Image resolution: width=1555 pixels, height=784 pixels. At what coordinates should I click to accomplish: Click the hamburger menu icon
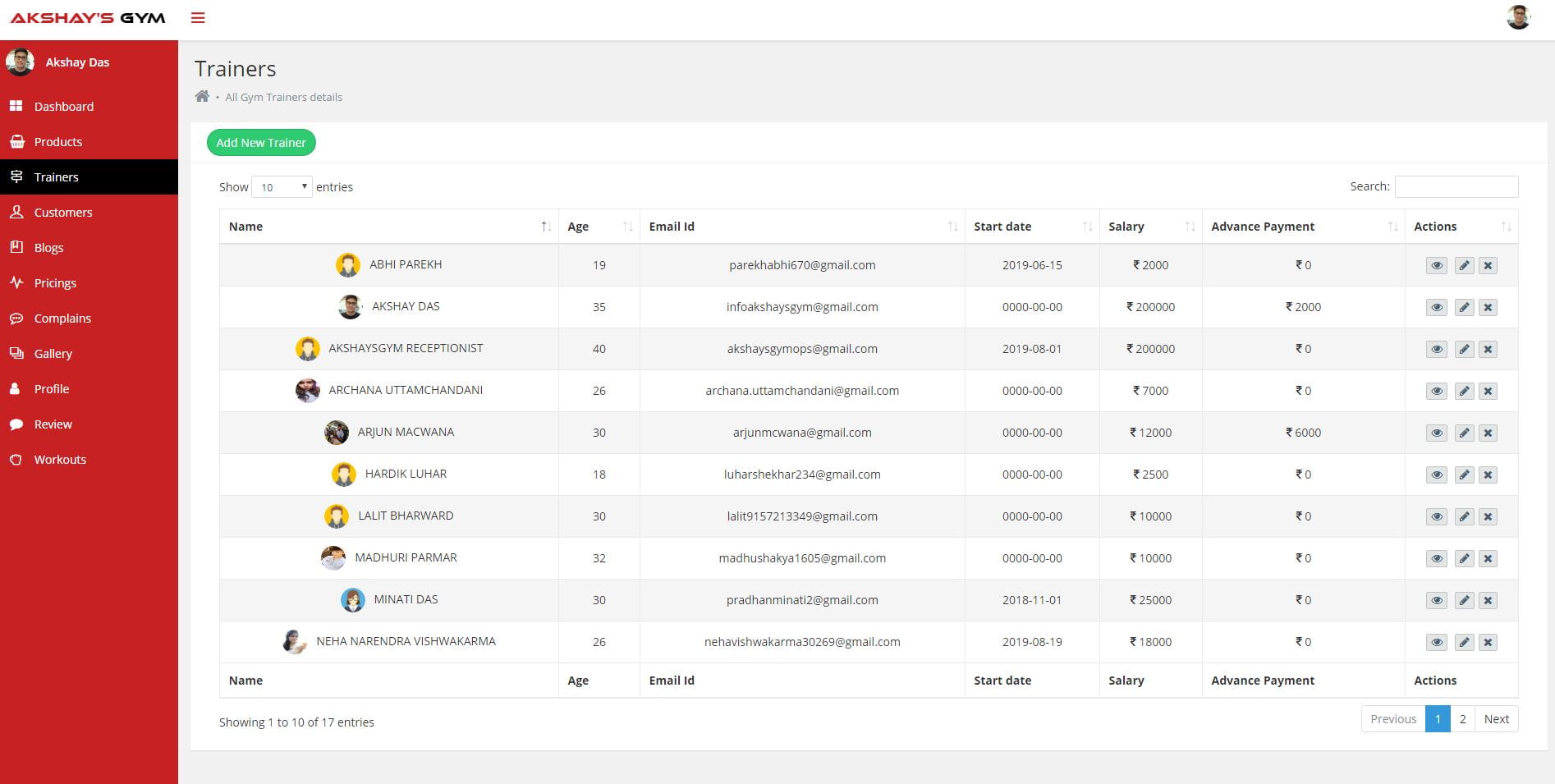198,18
